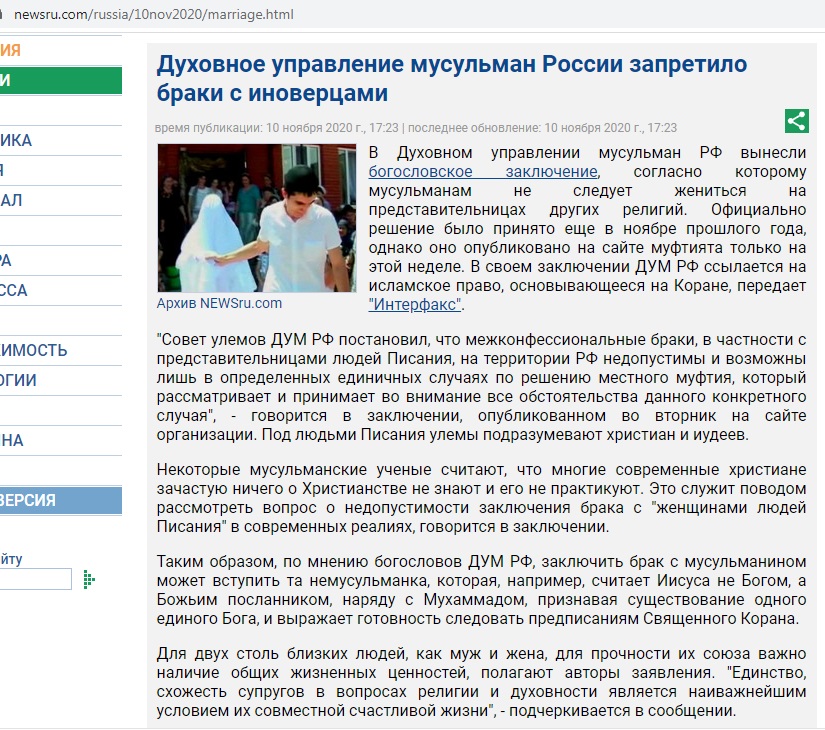
Task: Click the "Архив NEWSru.com" photo caption
Action: pos(219,303)
